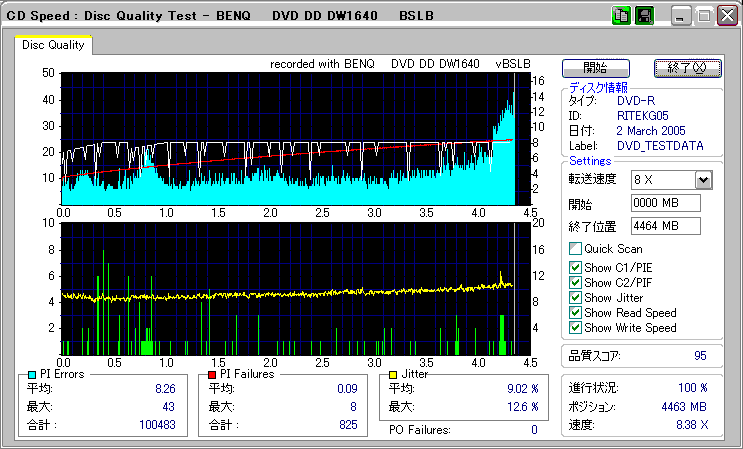Click the yellow Jitter legend square
Image resolution: width=743 pixels, height=449 pixels.
coord(394,374)
